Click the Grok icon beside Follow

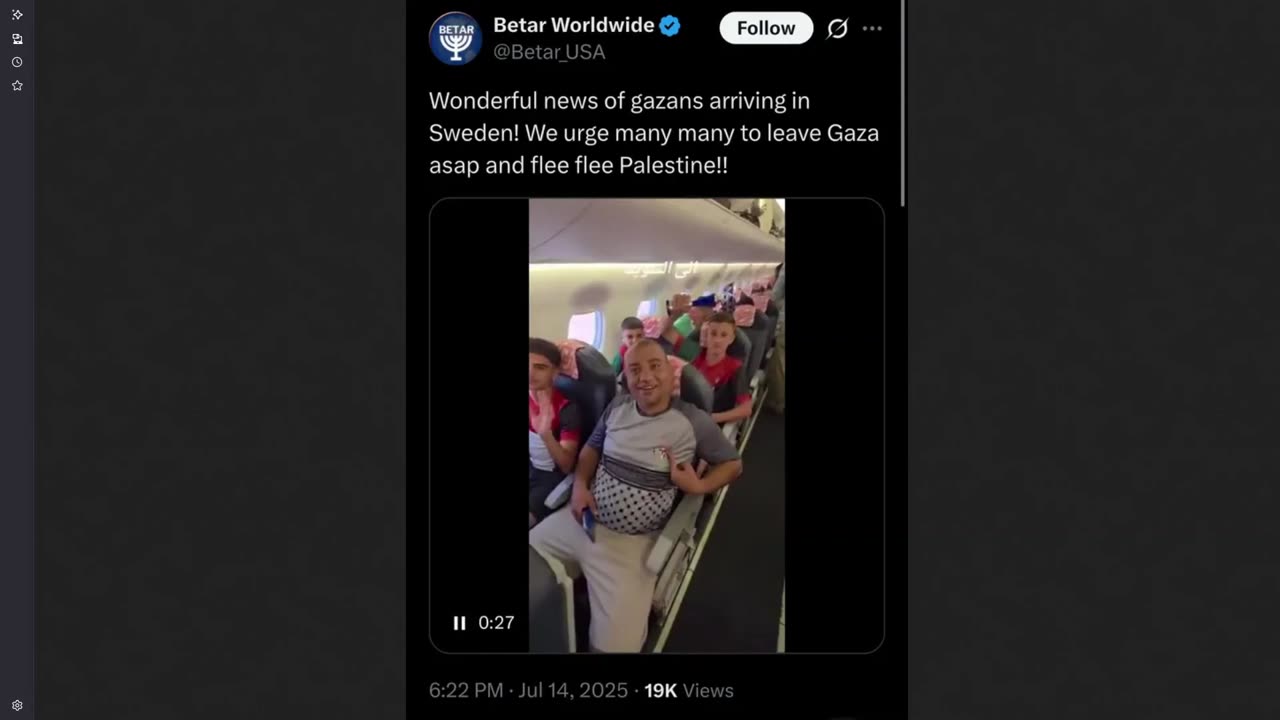click(x=837, y=29)
